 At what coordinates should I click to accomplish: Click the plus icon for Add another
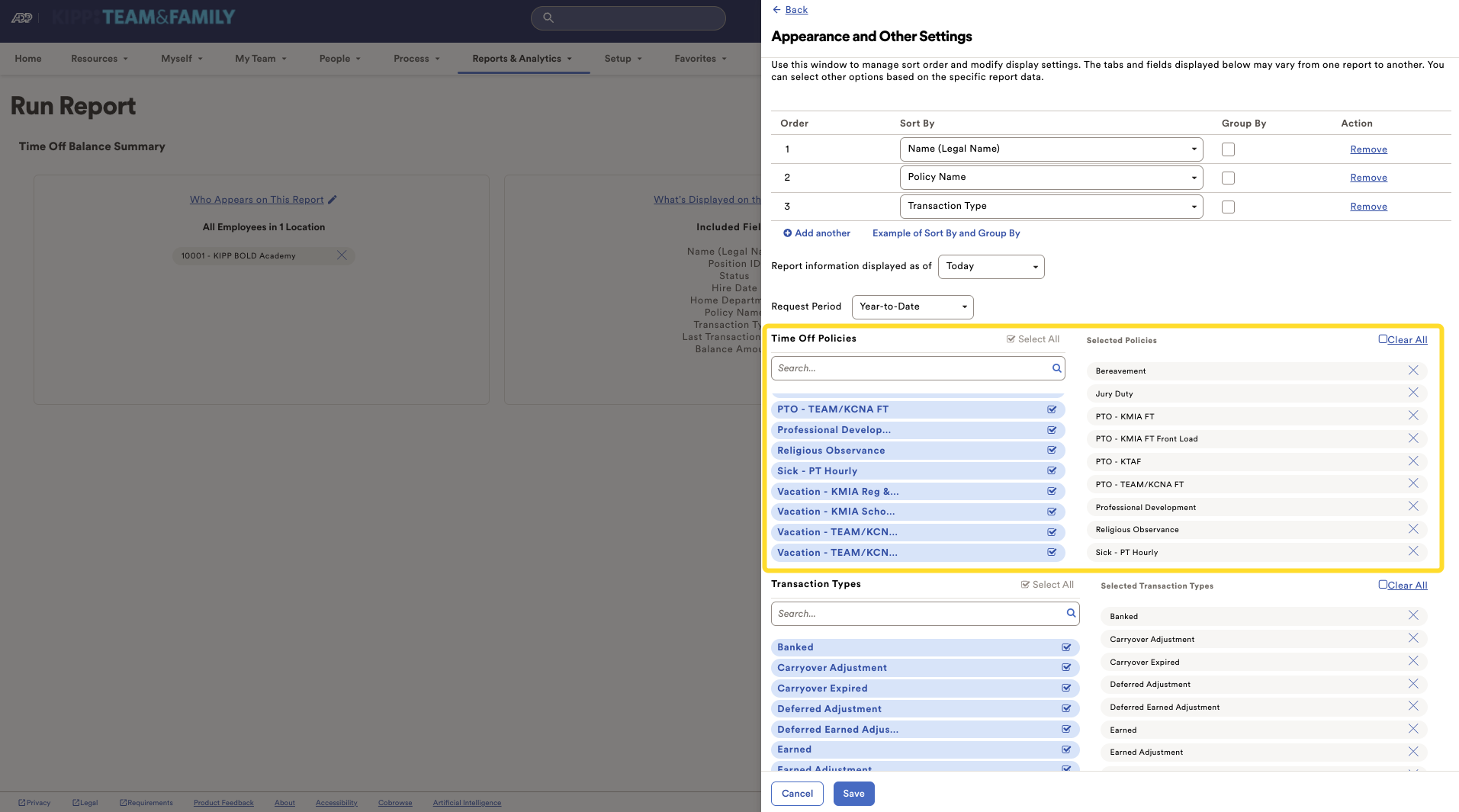[x=787, y=233]
